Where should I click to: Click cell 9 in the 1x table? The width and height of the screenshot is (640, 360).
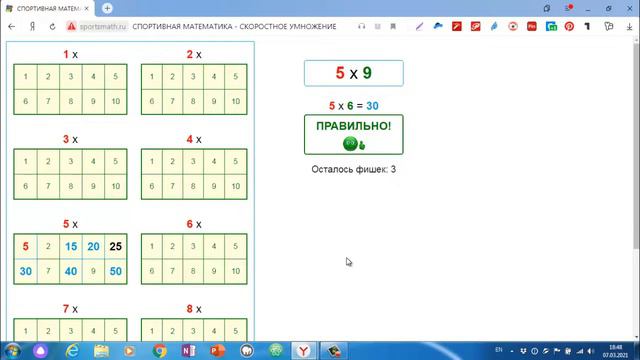[93, 101]
